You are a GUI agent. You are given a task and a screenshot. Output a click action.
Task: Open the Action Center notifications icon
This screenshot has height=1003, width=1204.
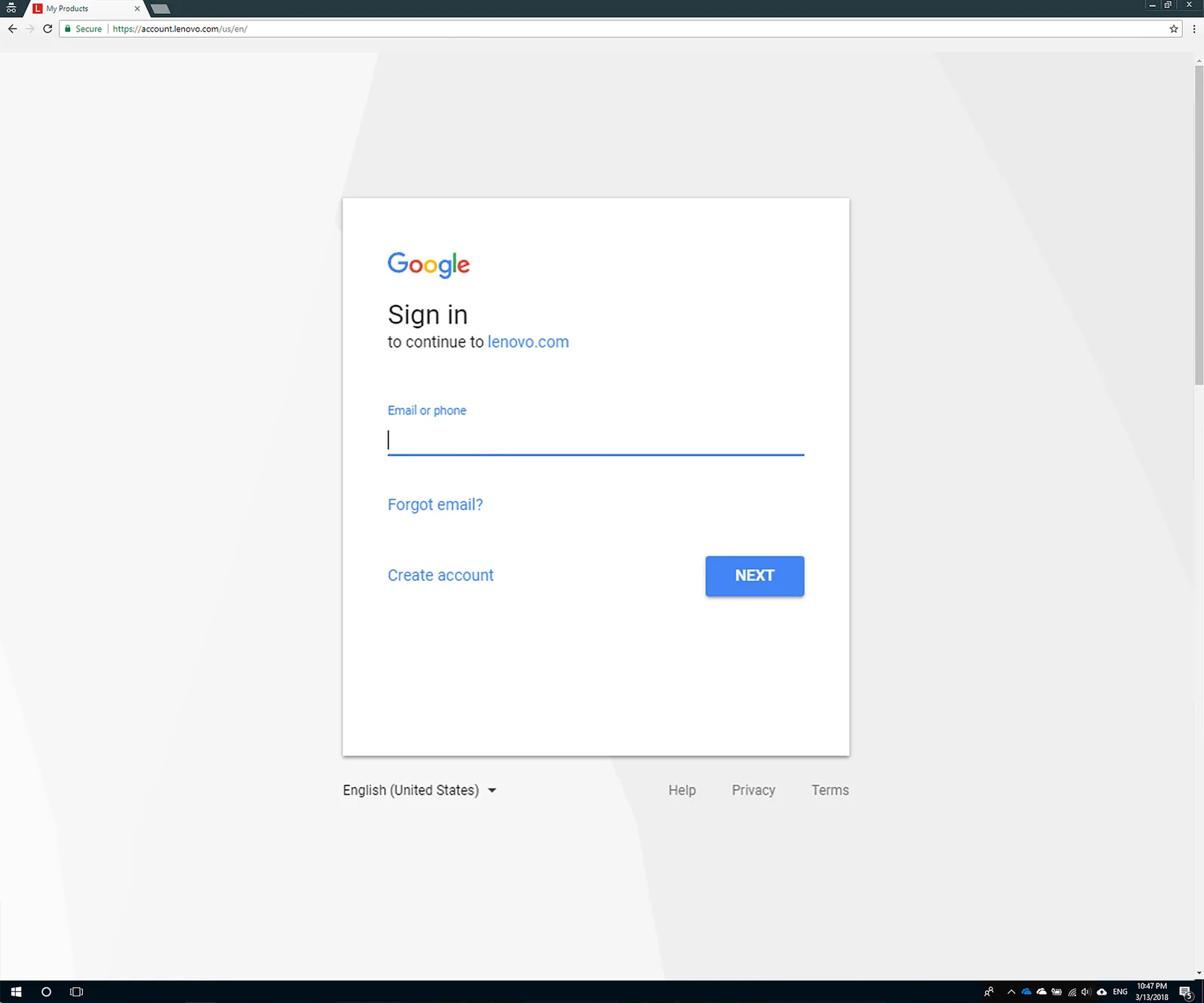pyautogui.click(x=1186, y=992)
